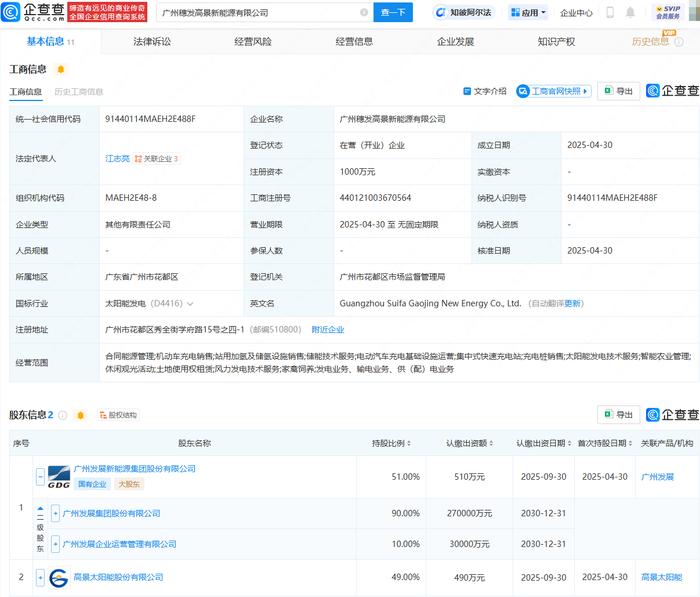Viewport: 700px width, 597px height.
Task: Open 附近企业 link
Action: coord(328,330)
